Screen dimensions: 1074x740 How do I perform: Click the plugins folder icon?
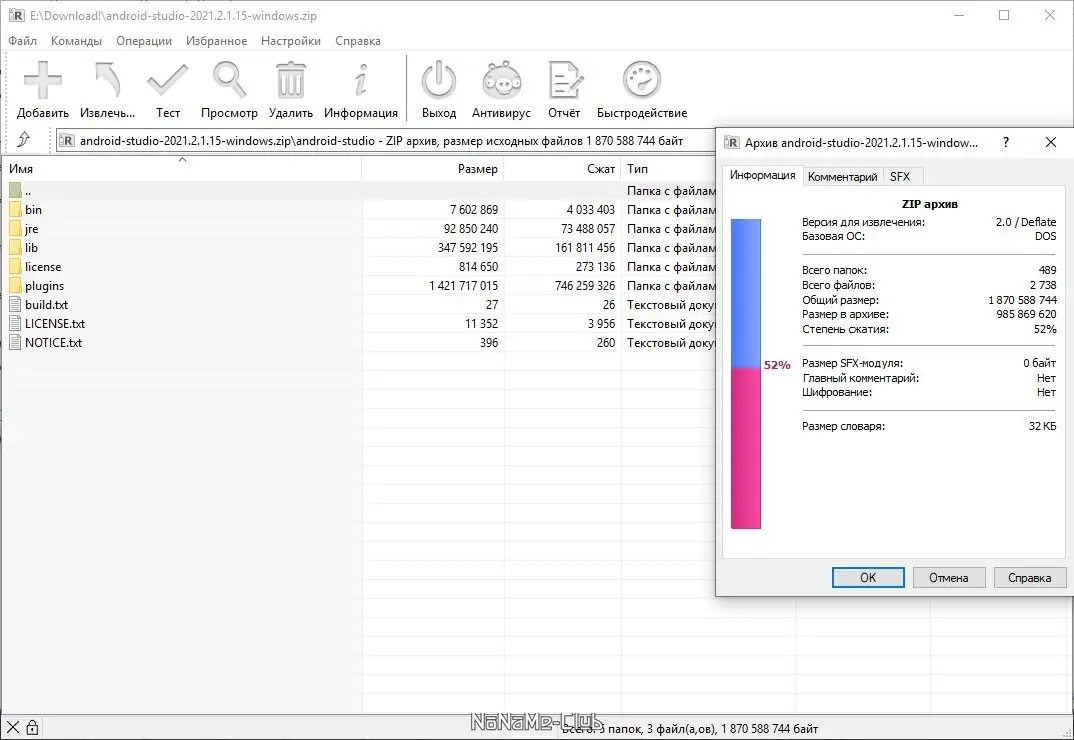[15, 286]
